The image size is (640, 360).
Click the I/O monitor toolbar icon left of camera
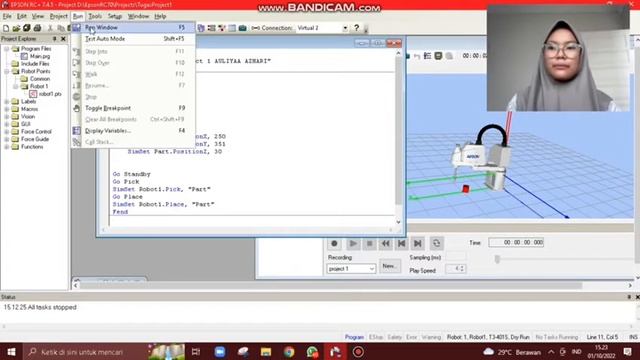tap(232, 28)
